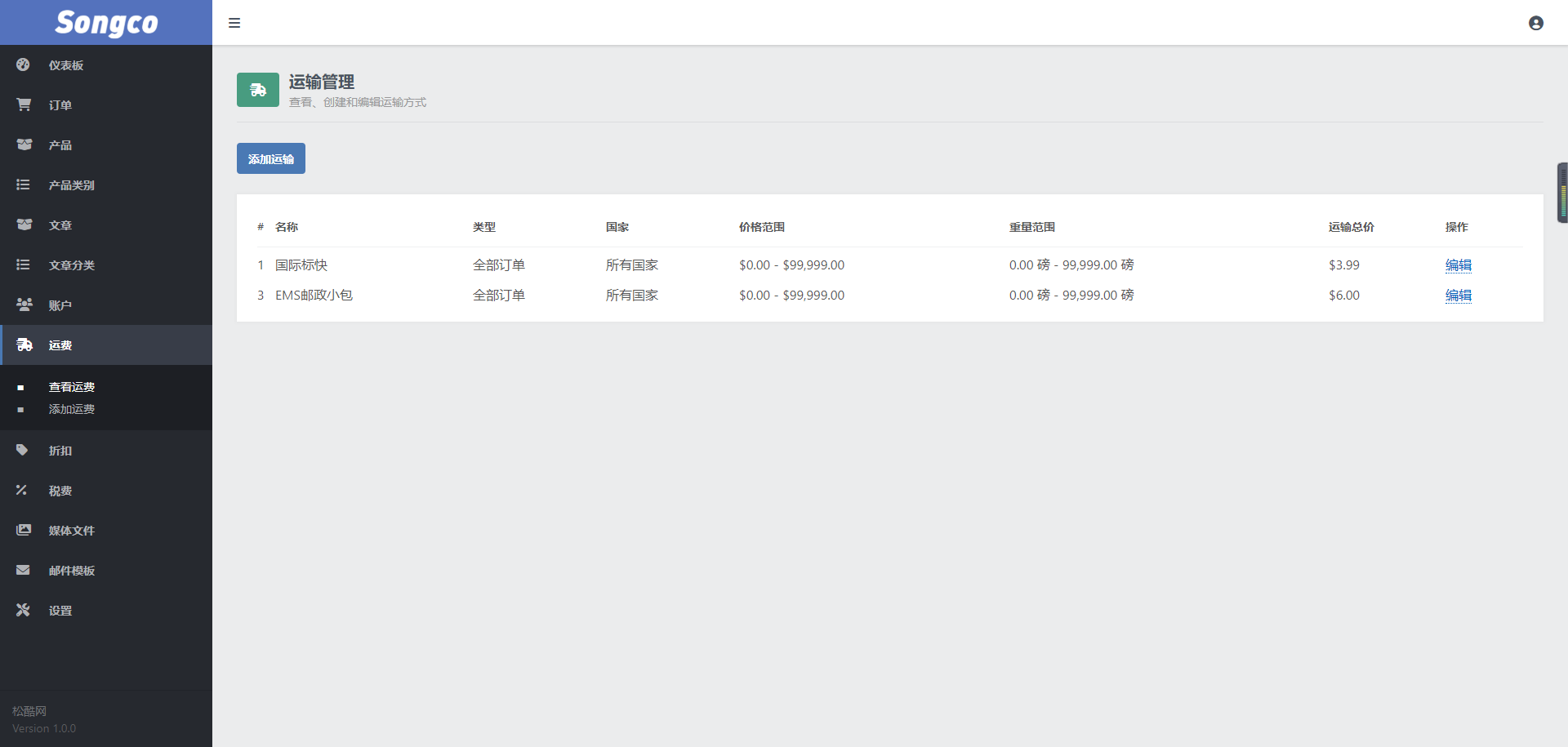Open 产品 menu item
This screenshot has height=747, width=1568.
[x=106, y=145]
